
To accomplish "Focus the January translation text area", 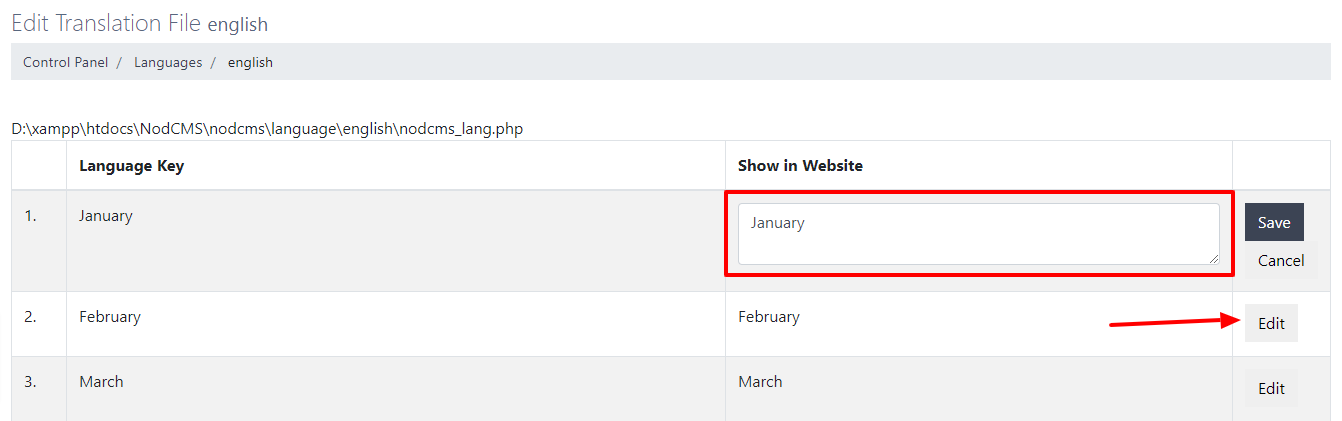I will coord(978,234).
